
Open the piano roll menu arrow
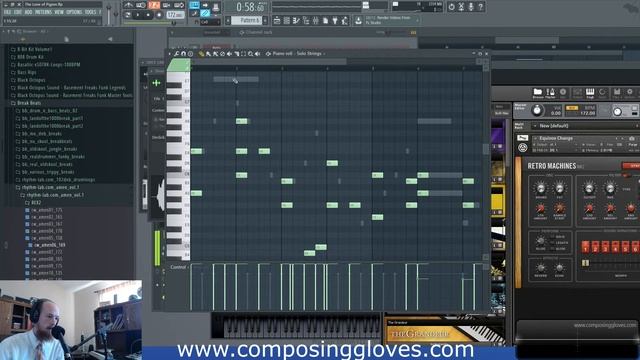tap(170, 53)
